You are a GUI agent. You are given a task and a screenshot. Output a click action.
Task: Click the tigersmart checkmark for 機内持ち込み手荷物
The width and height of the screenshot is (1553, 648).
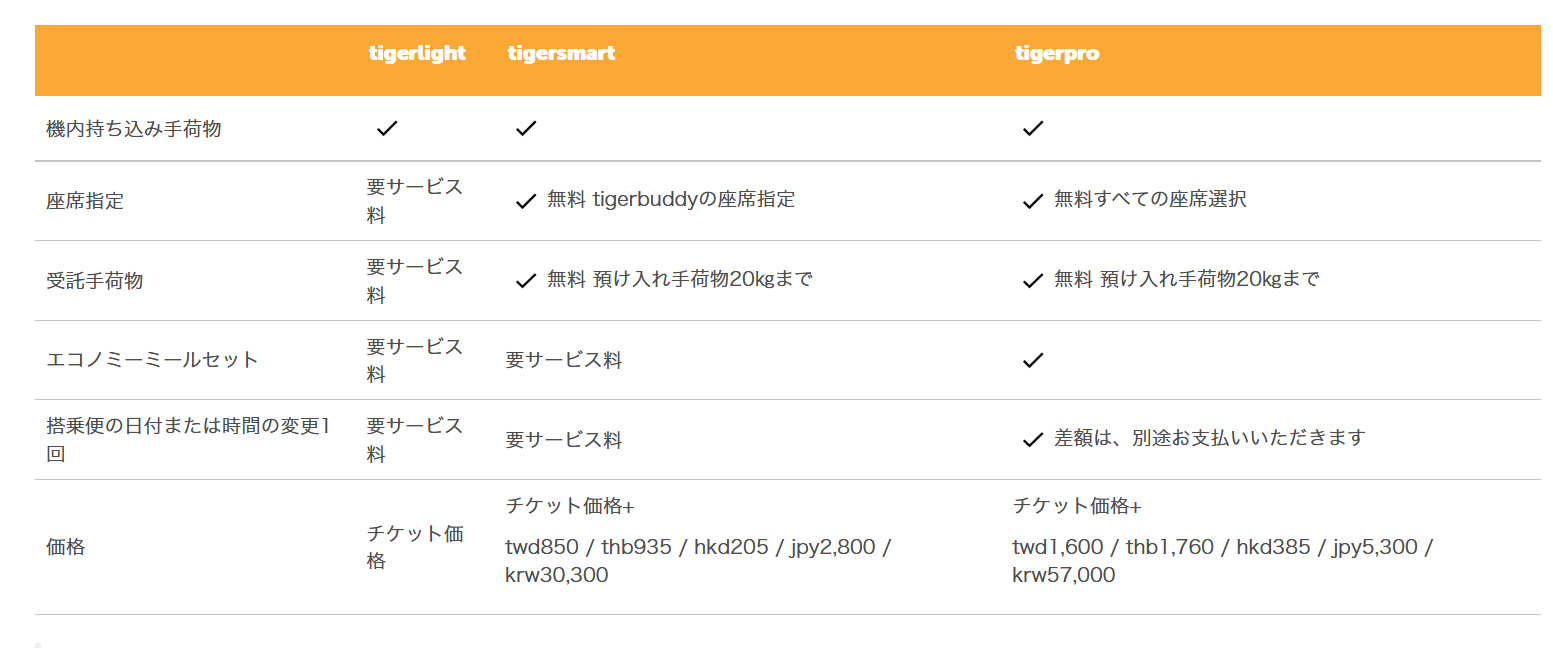click(526, 128)
